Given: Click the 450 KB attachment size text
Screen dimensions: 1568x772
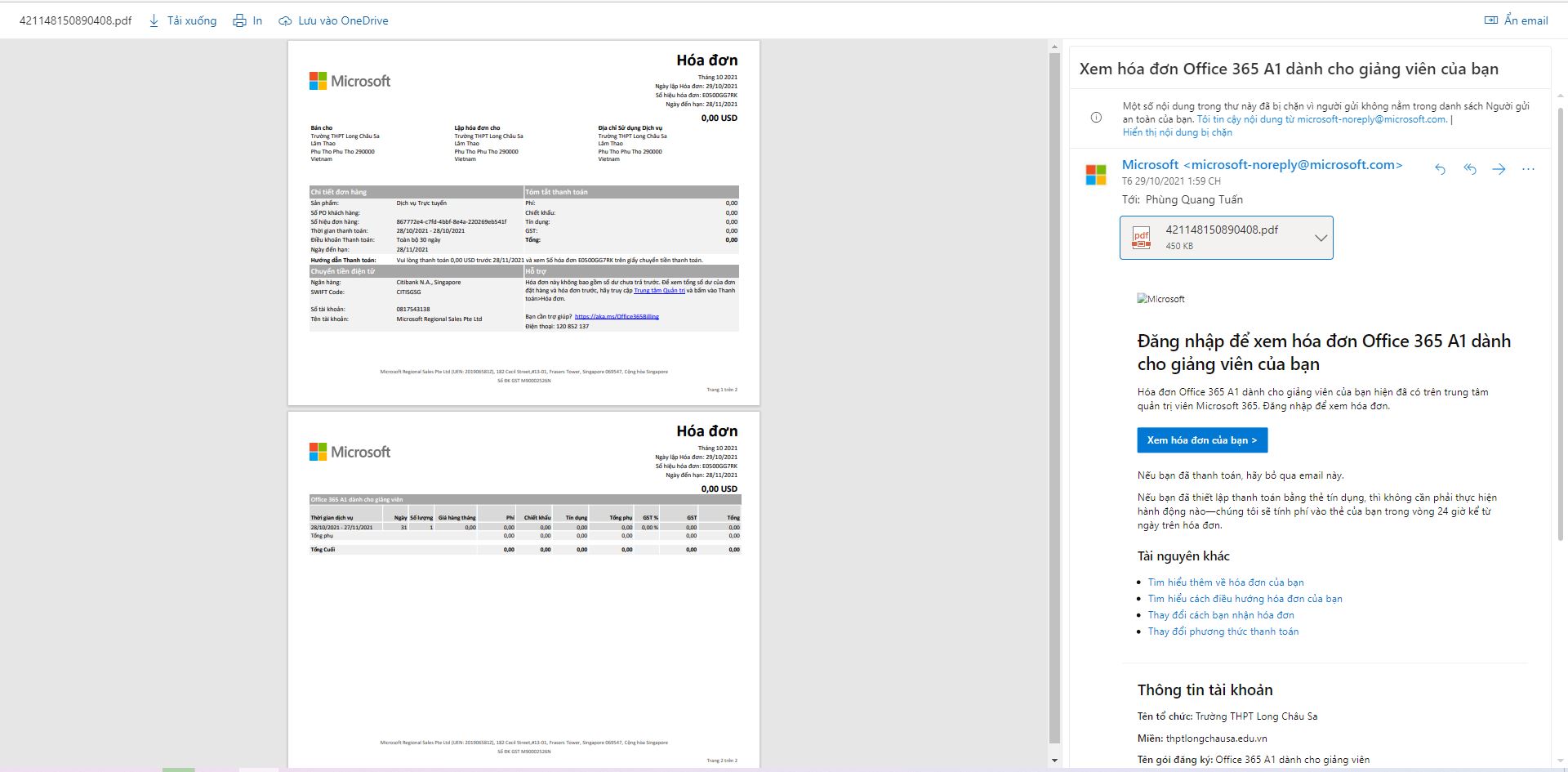Looking at the screenshot, I should (1179, 246).
